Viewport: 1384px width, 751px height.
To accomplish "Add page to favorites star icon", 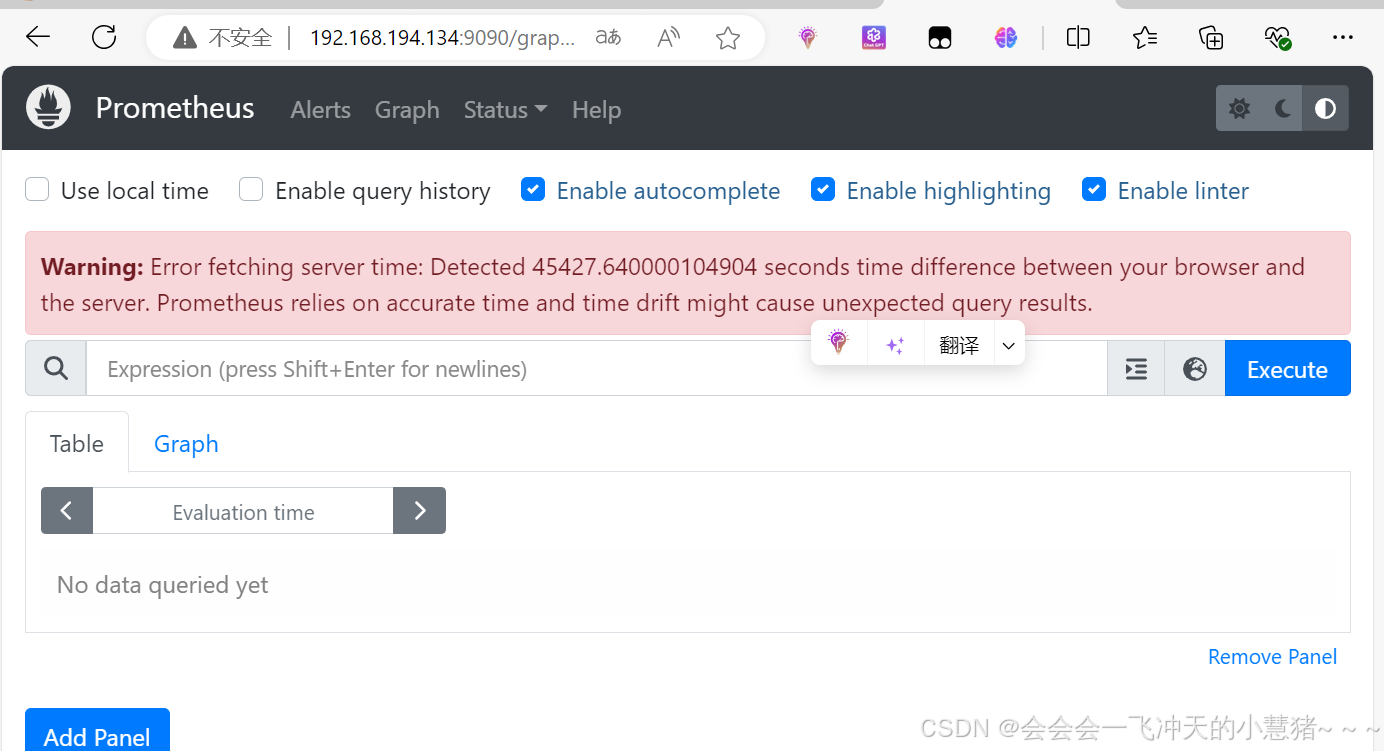I will click(x=728, y=38).
